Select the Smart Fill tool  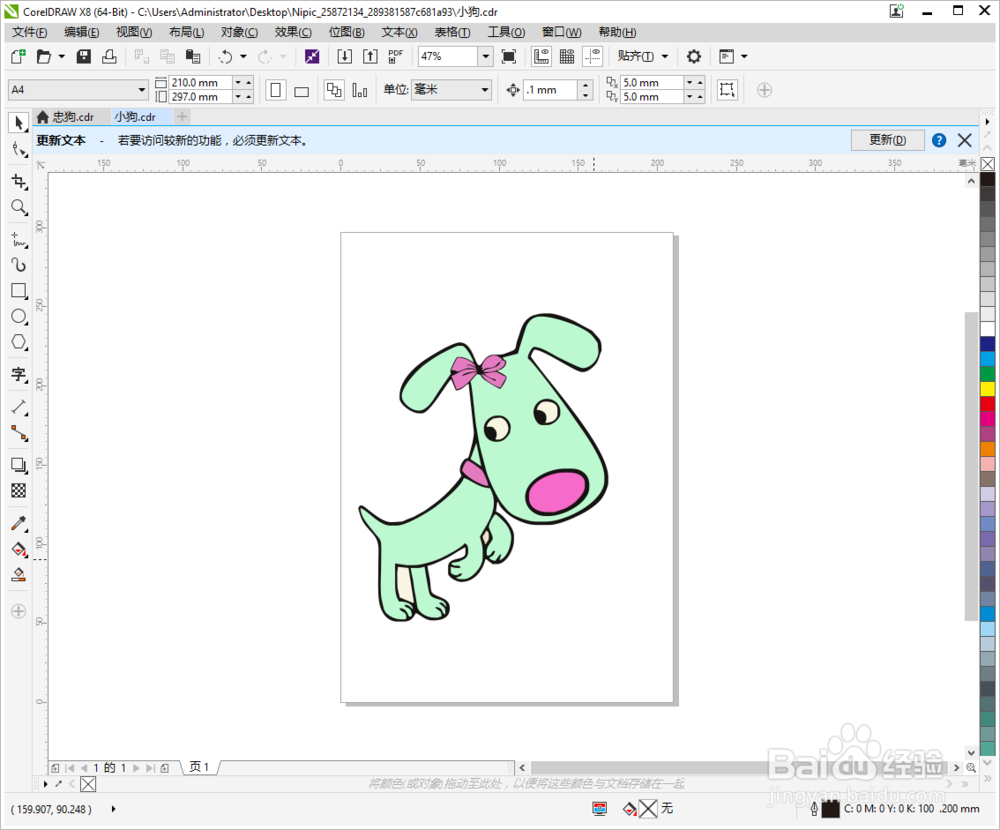click(18, 575)
